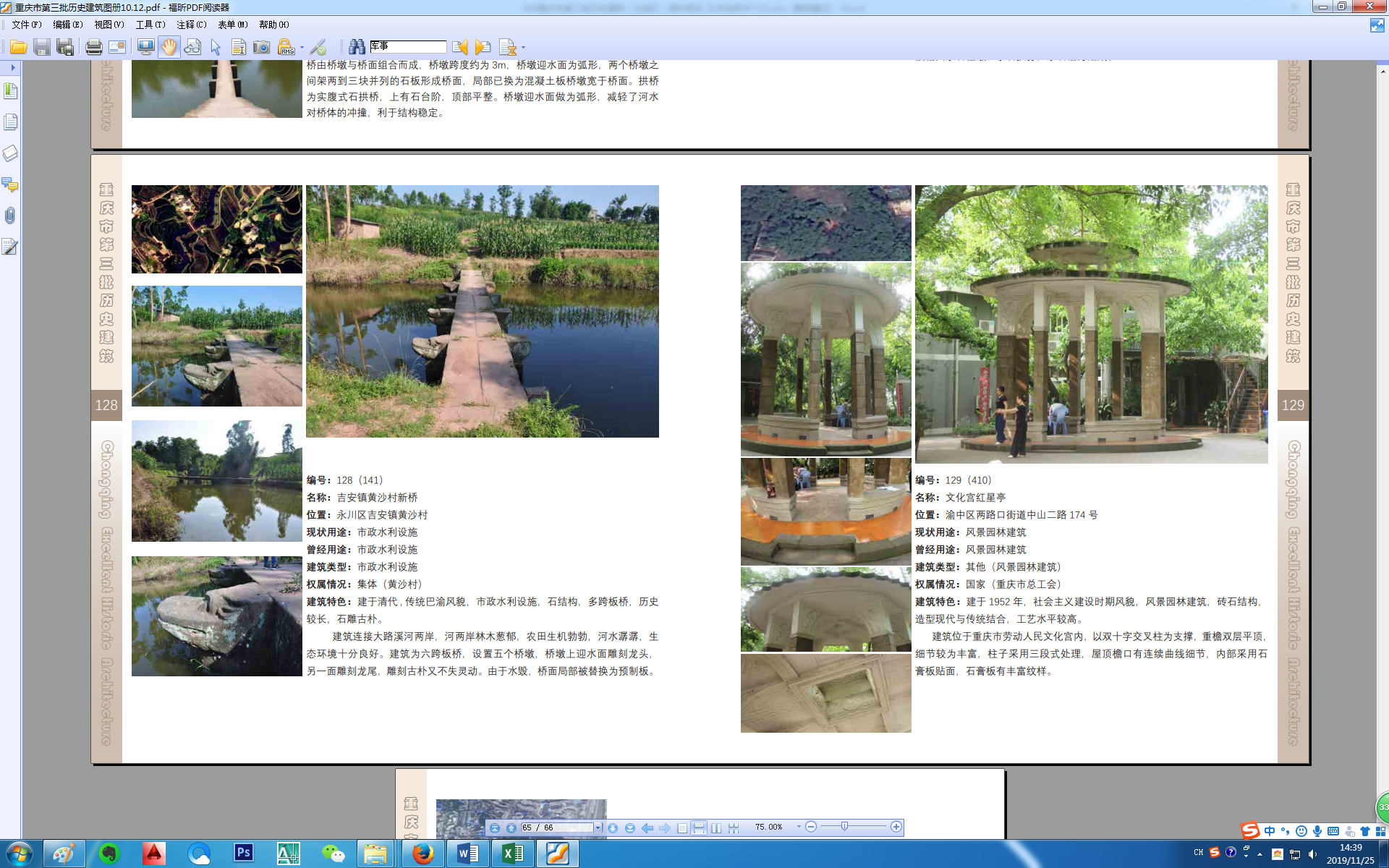Print the document via printer icon

click(x=93, y=47)
